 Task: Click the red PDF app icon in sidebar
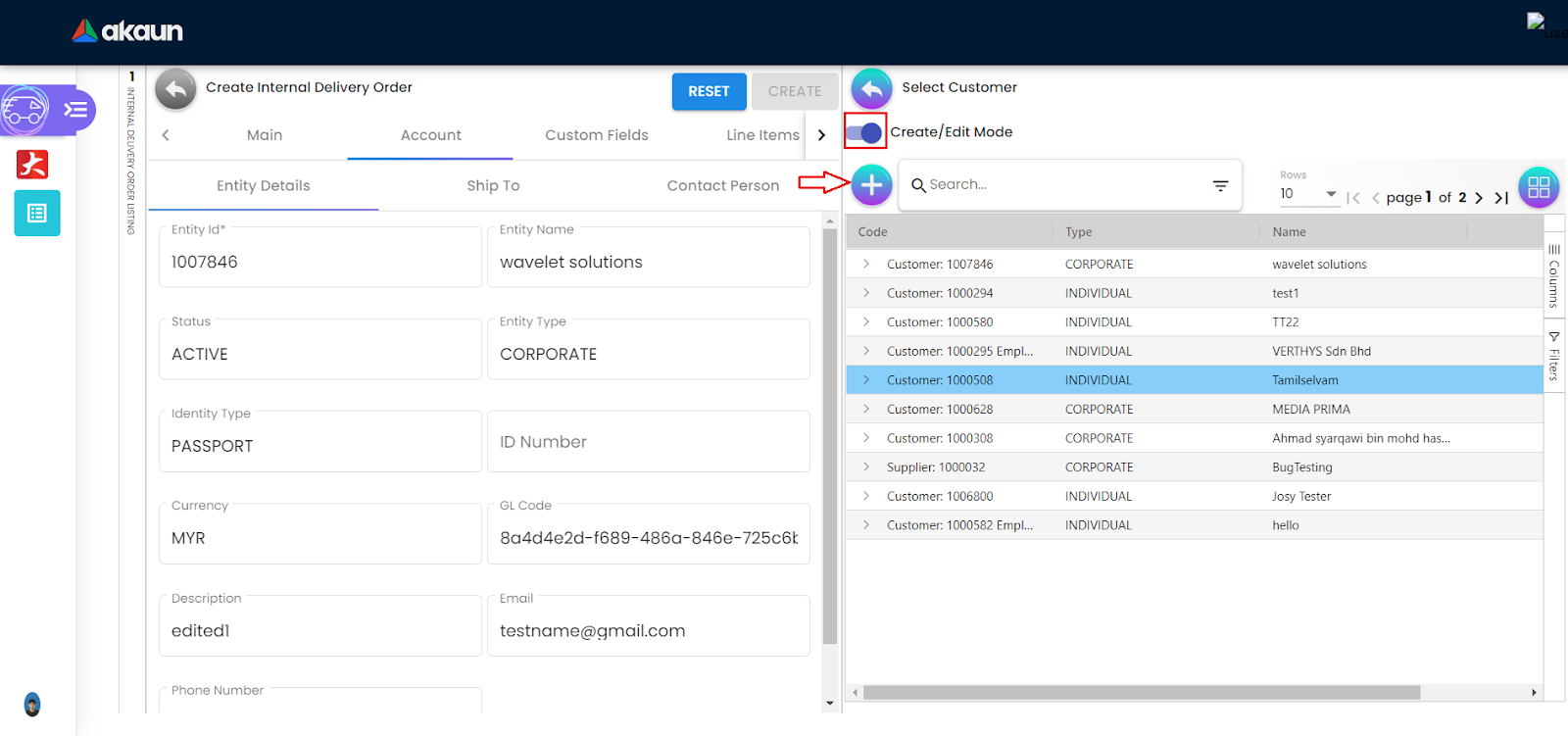click(32, 164)
